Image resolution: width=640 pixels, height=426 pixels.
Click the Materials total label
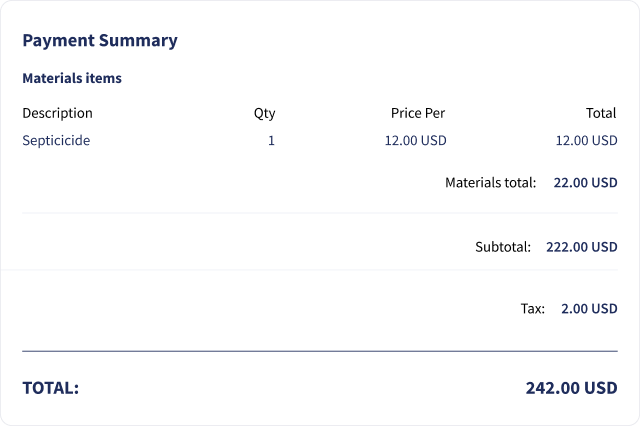[x=491, y=182]
